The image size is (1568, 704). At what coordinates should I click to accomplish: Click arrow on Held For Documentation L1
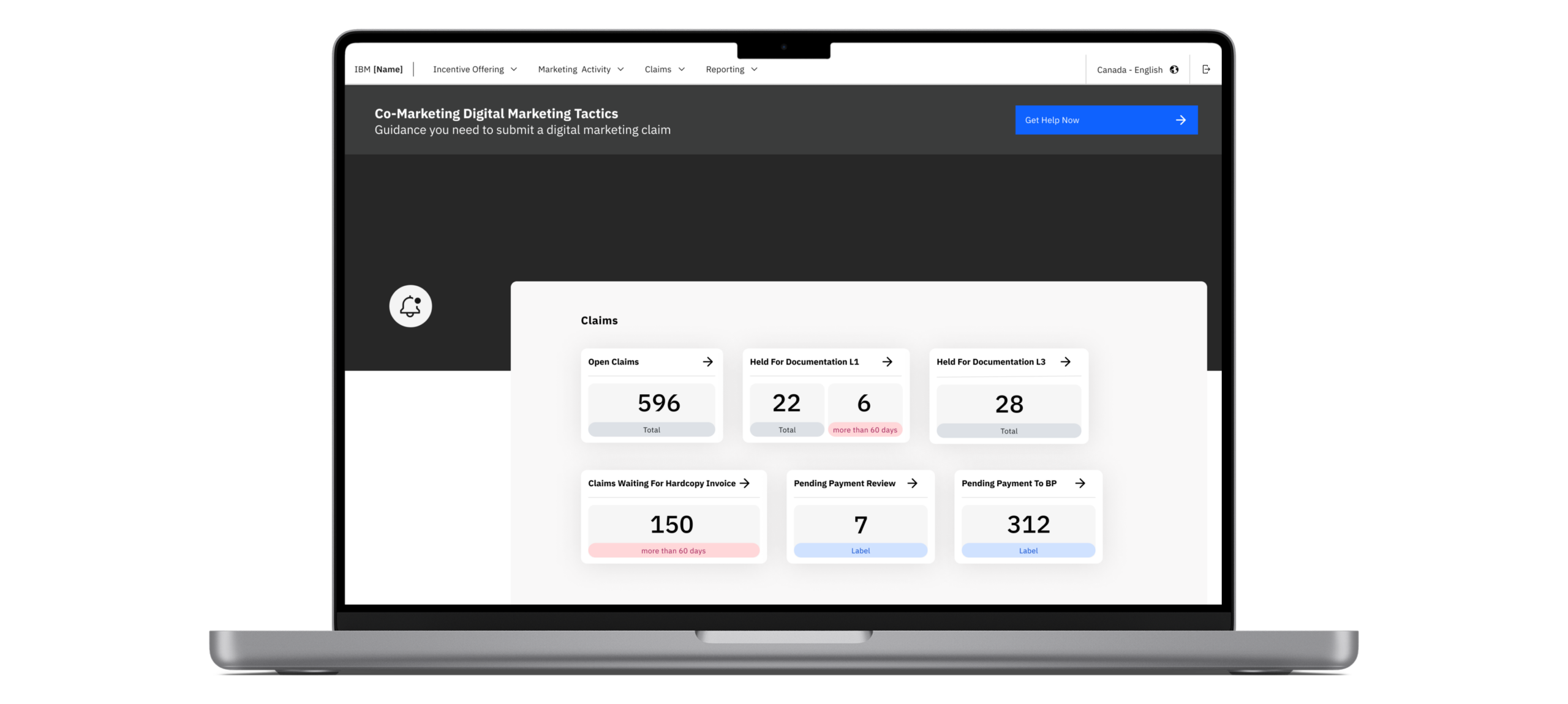click(x=887, y=362)
